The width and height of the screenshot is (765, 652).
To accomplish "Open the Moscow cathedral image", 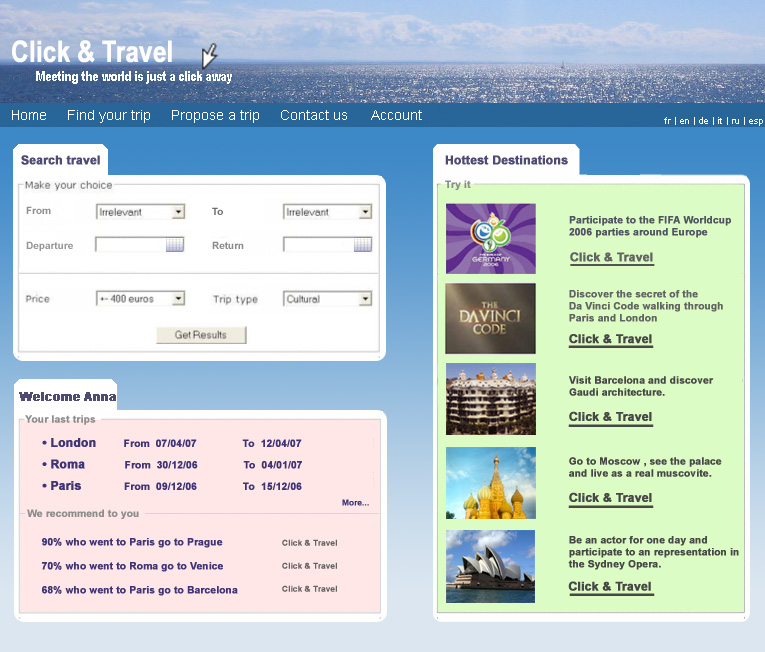I will pyautogui.click(x=490, y=483).
